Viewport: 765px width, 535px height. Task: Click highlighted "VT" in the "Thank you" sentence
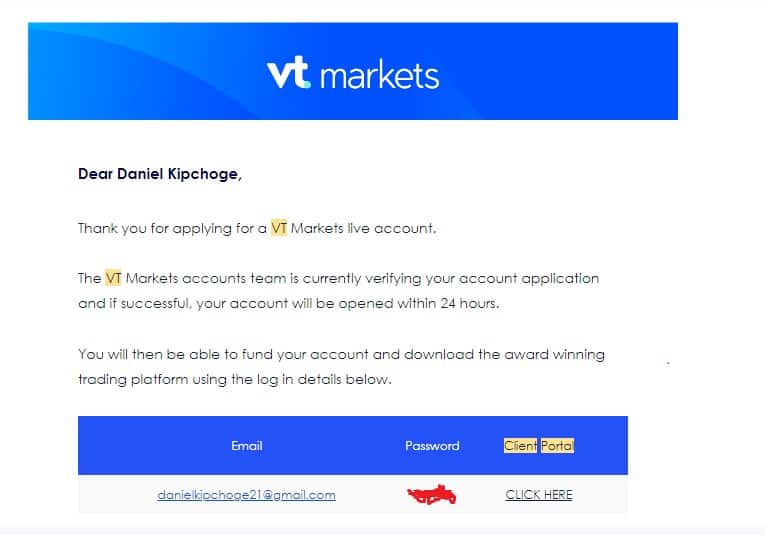279,228
